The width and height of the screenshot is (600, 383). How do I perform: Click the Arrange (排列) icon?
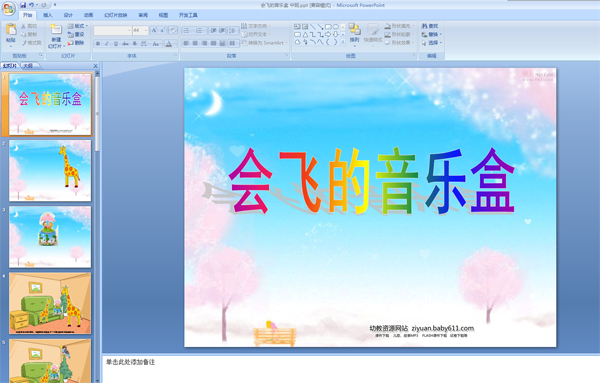point(354,33)
